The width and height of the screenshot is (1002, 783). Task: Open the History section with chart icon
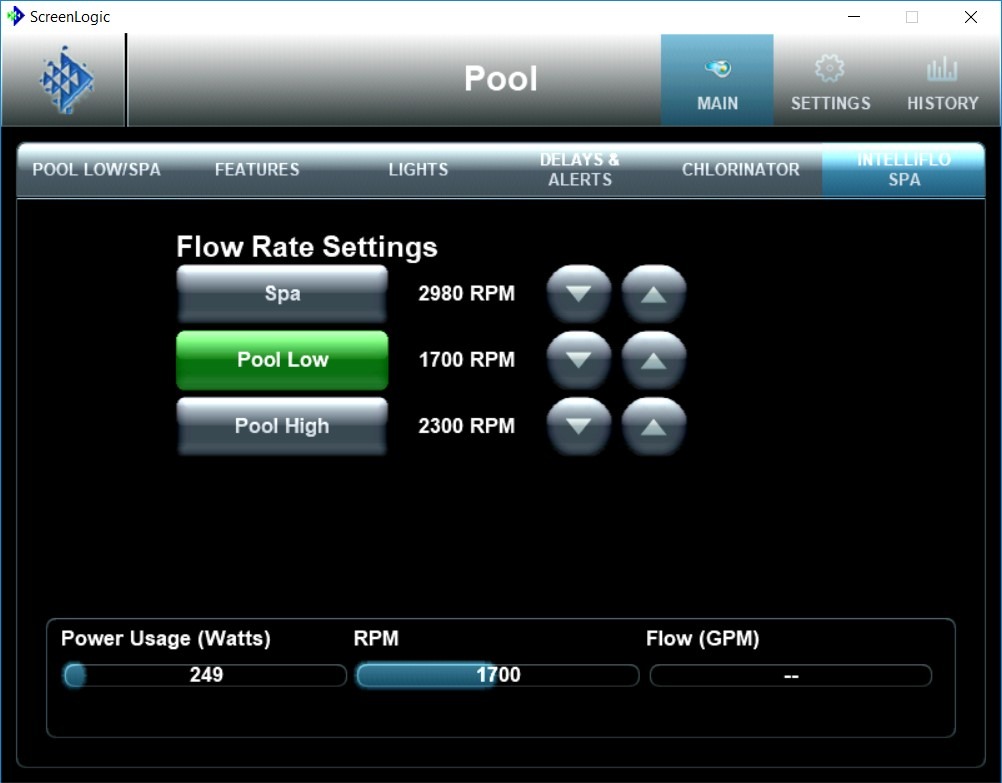tap(943, 80)
